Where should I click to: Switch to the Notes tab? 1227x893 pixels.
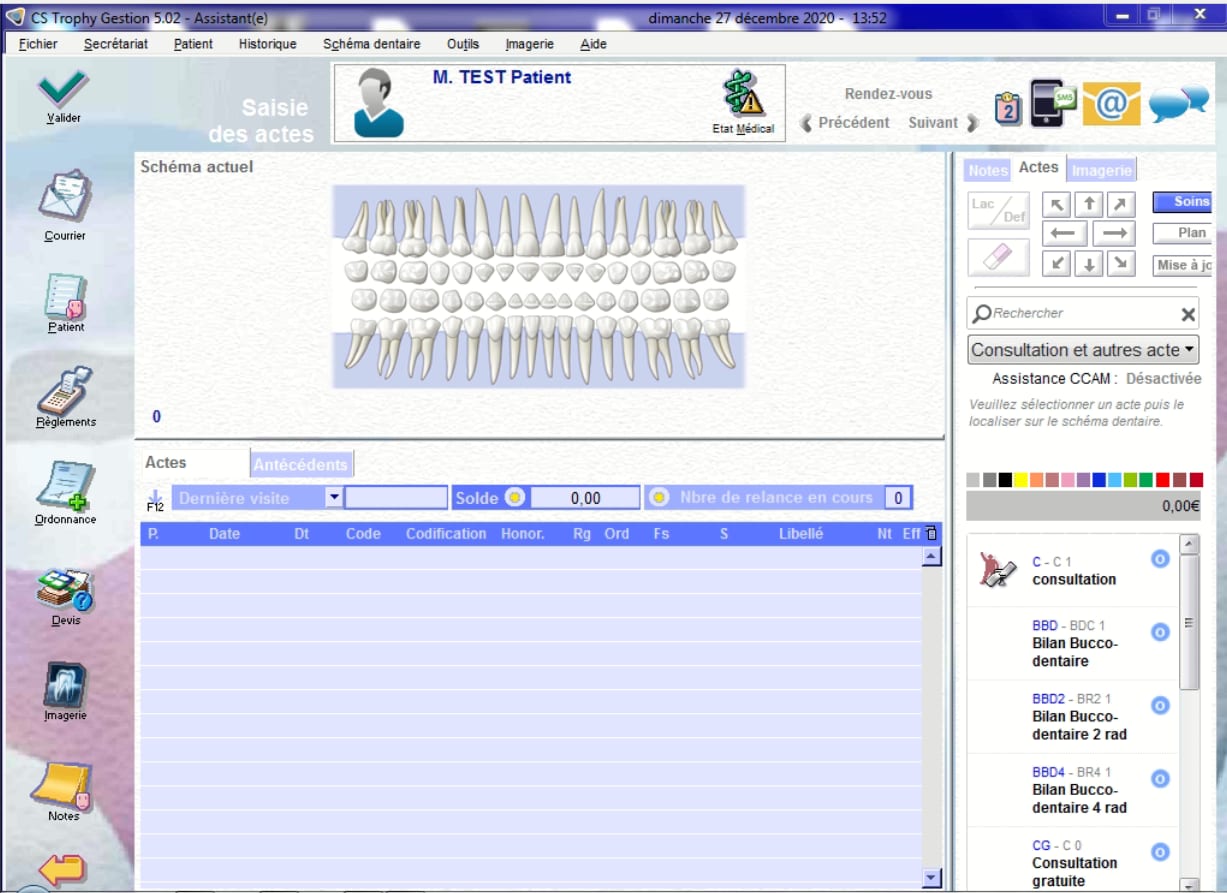[x=987, y=170]
